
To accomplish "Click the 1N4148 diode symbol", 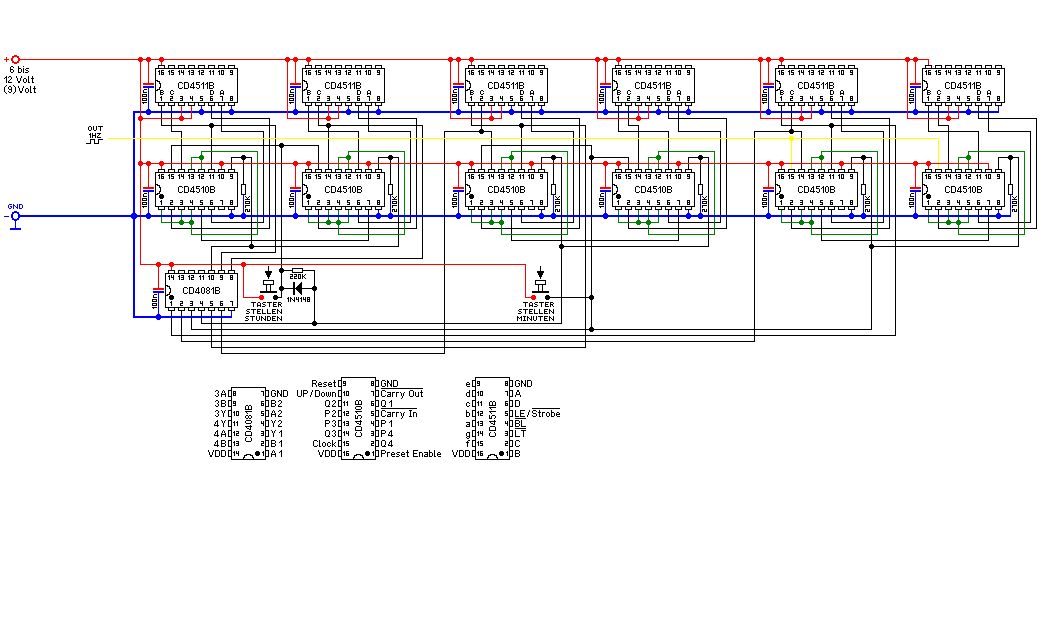I will coord(295,286).
